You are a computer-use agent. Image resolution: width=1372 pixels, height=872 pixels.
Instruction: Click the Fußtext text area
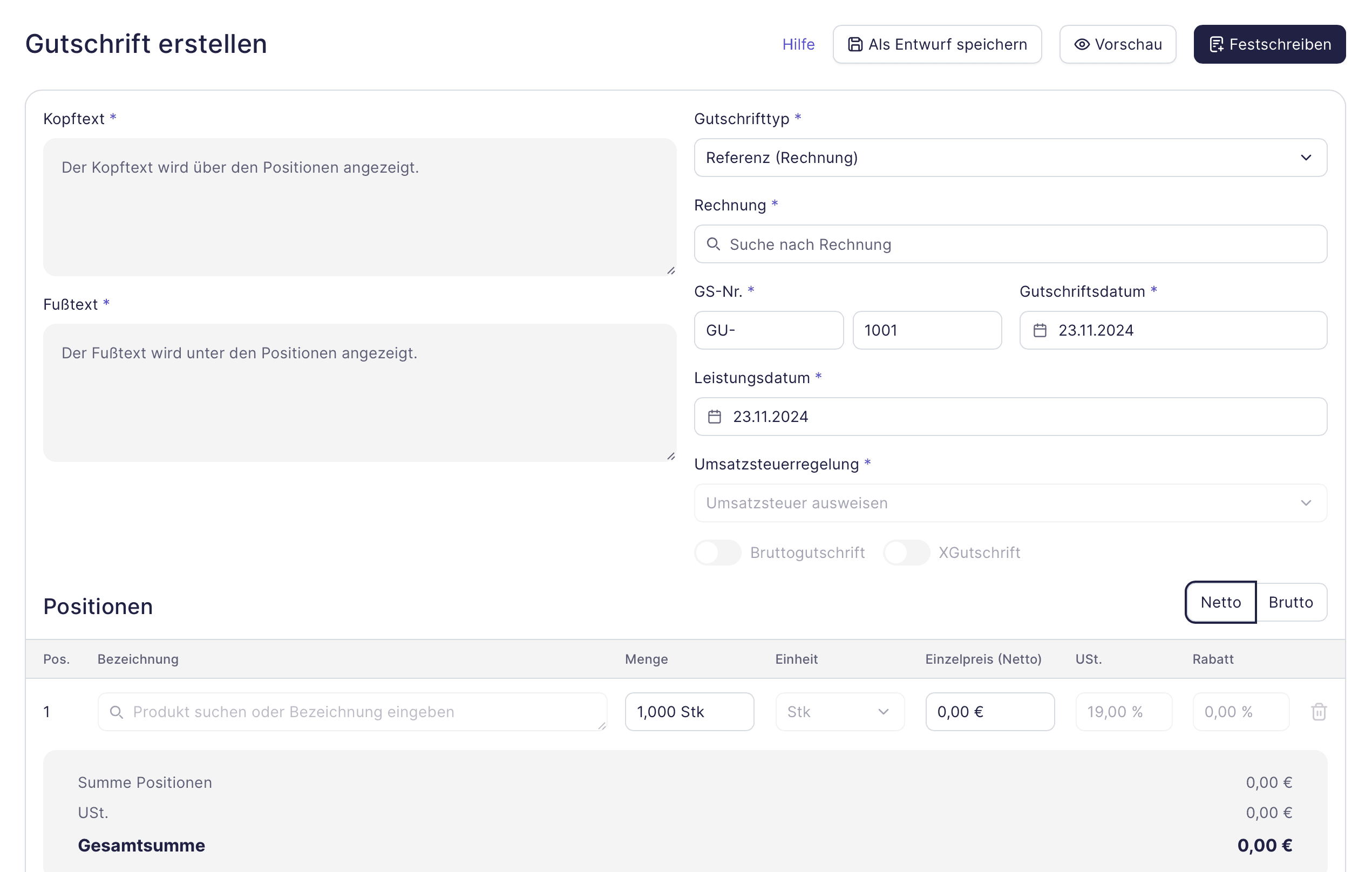click(x=359, y=393)
